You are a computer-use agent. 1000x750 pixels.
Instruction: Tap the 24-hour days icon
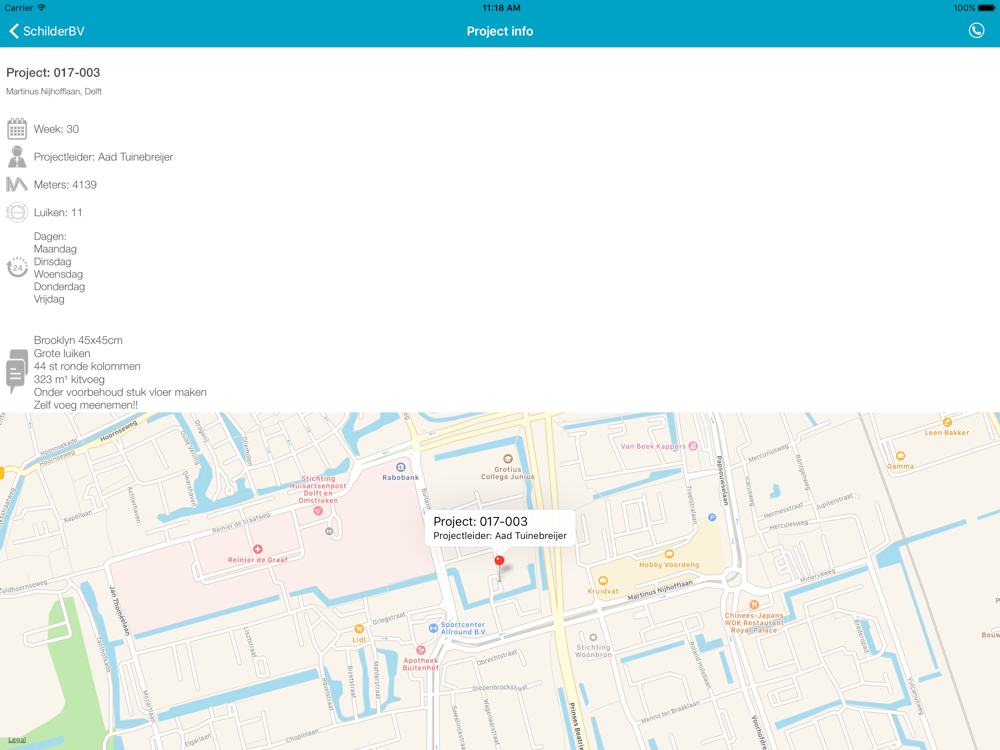point(17,267)
